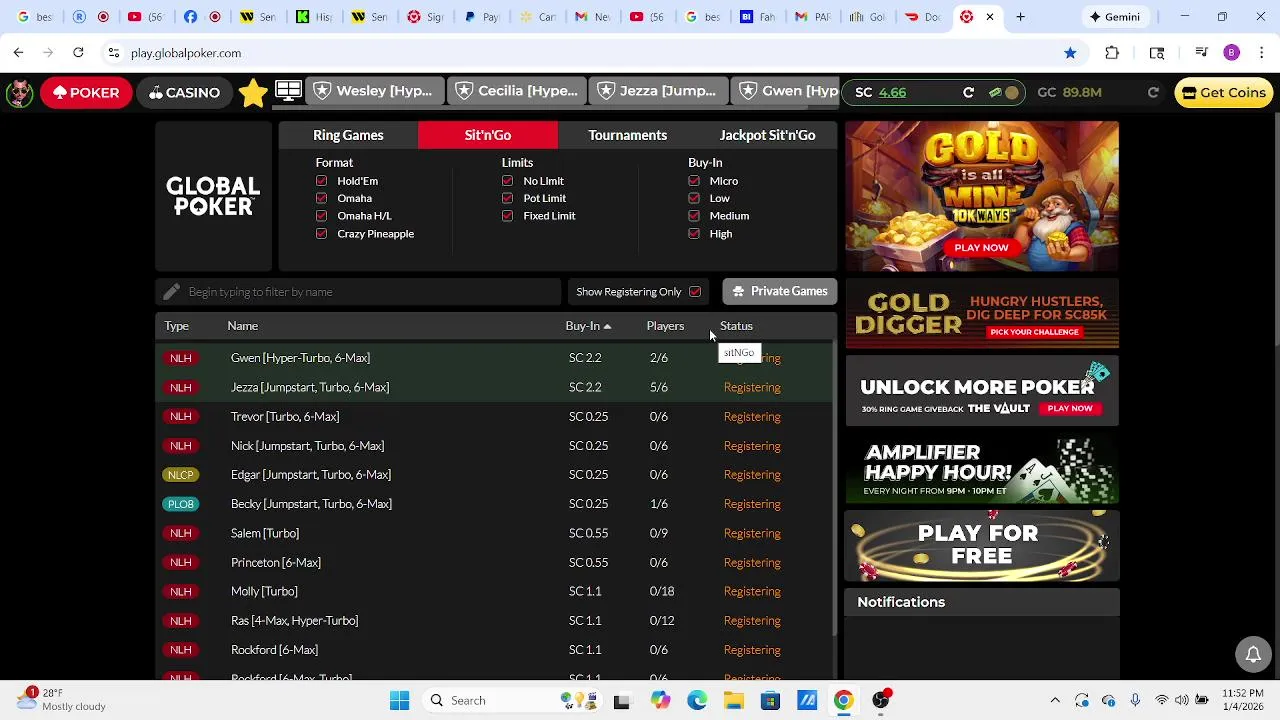Click the filter by name field

tap(360, 292)
